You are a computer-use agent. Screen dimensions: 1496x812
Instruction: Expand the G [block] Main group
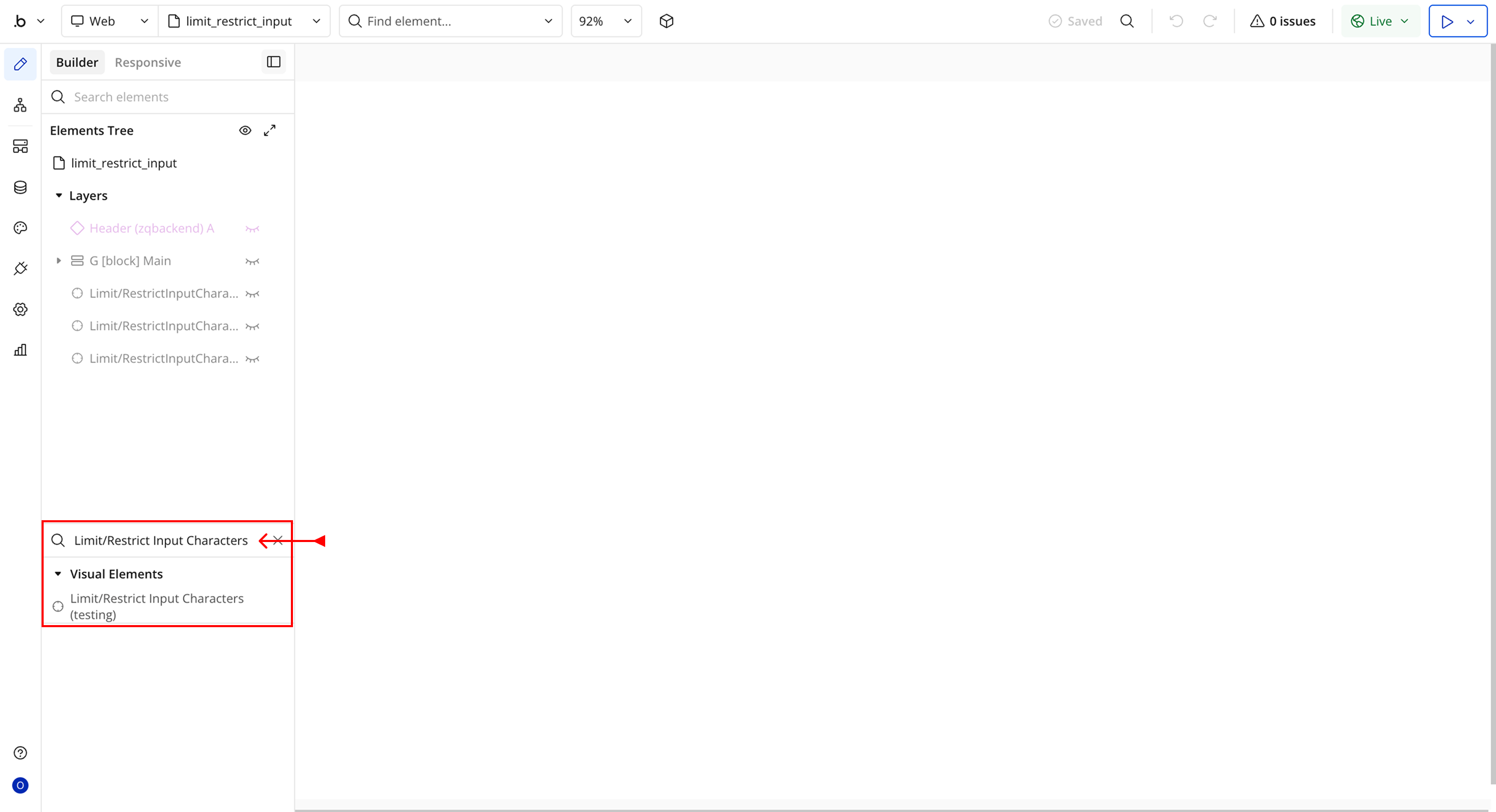[59, 261]
